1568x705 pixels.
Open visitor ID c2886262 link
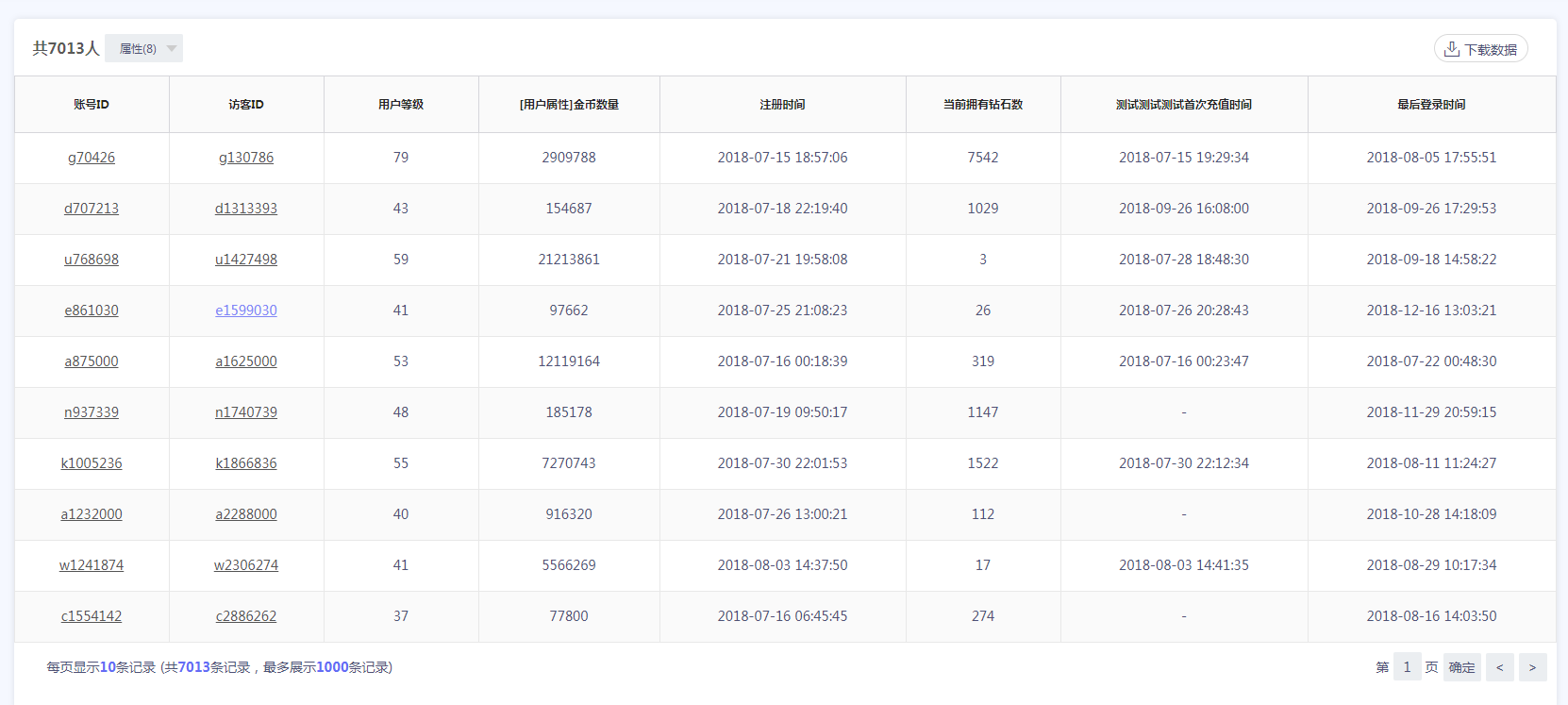tap(246, 616)
